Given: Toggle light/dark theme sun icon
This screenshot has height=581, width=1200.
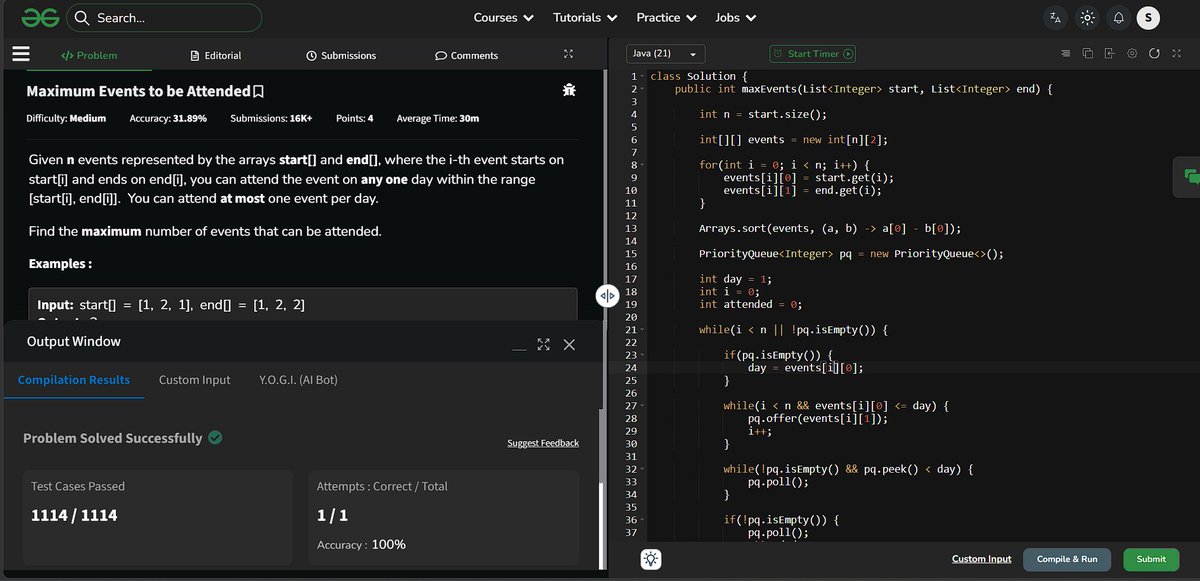Looking at the screenshot, I should point(1088,17).
